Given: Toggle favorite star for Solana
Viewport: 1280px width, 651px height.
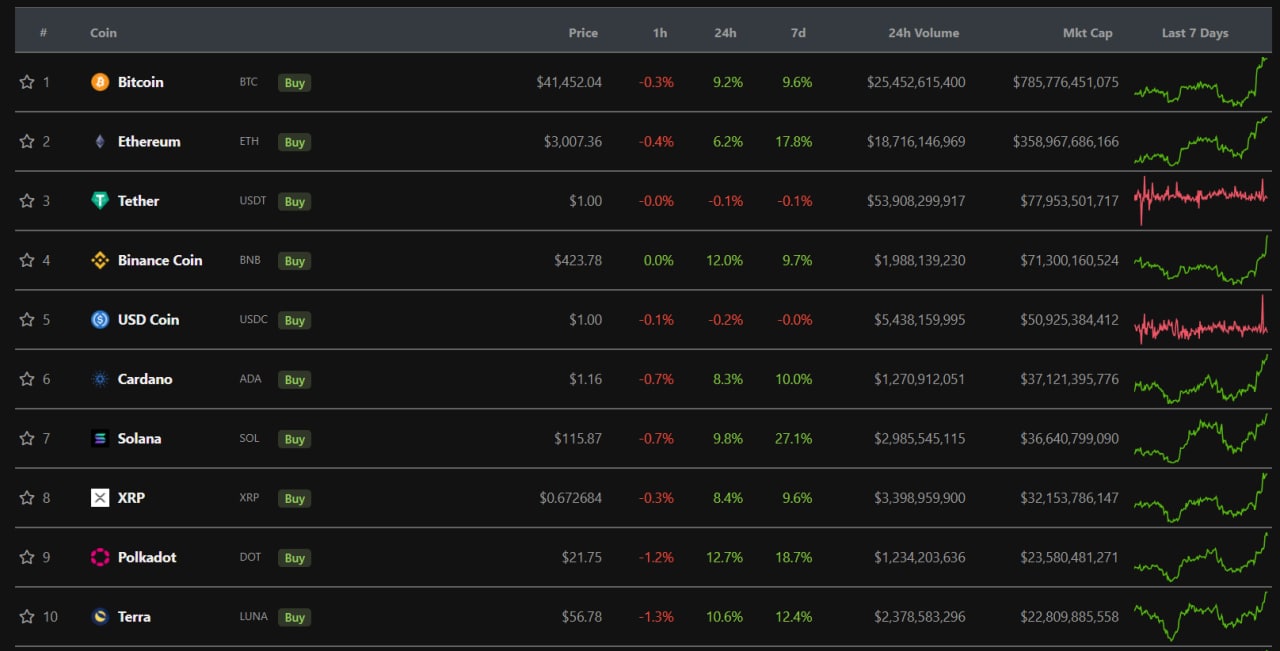Looking at the screenshot, I should [x=27, y=438].
